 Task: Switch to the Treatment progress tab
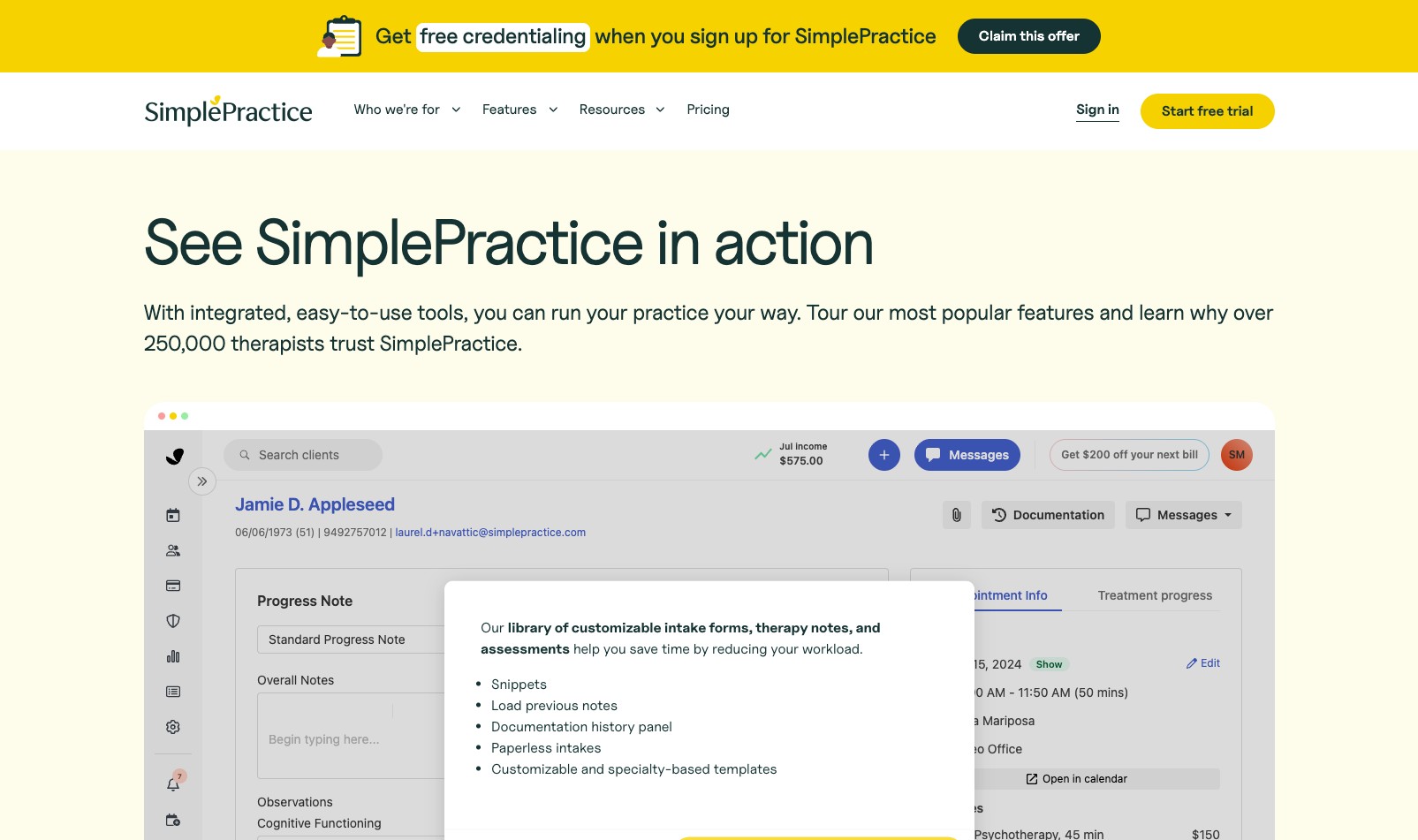click(1154, 595)
